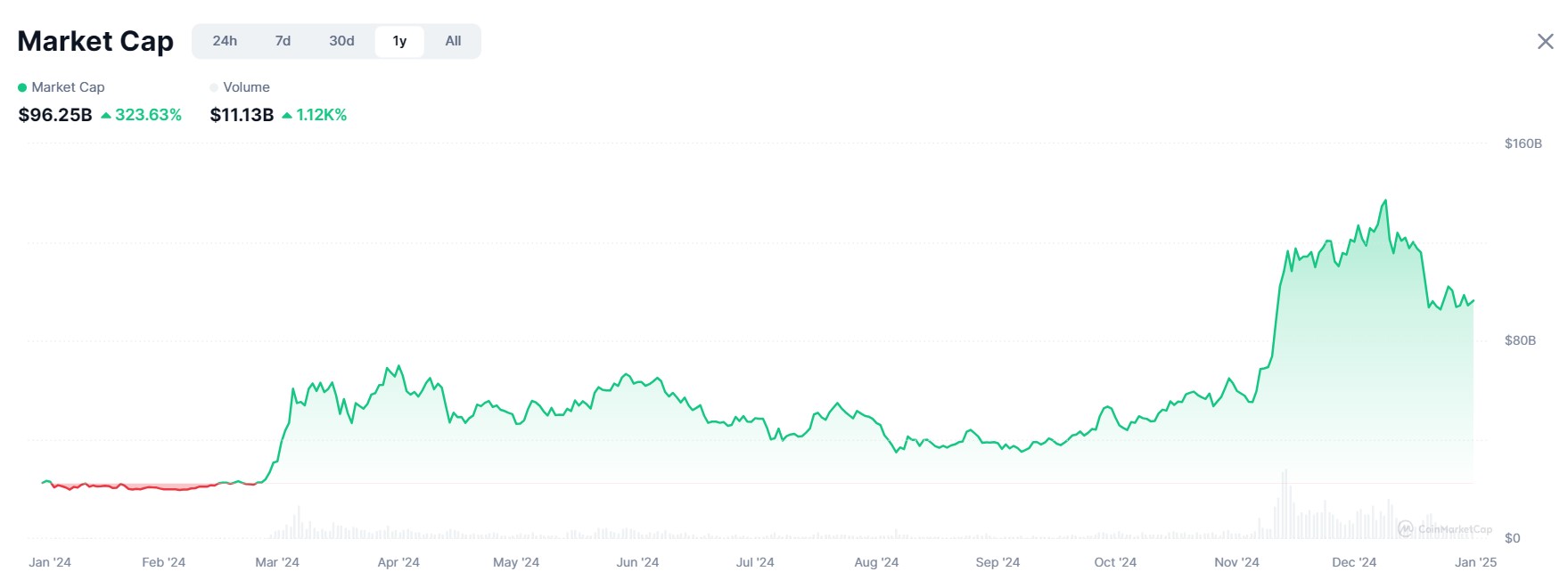Click the $96.25B market cap value
1568x588 pixels.
(55, 115)
